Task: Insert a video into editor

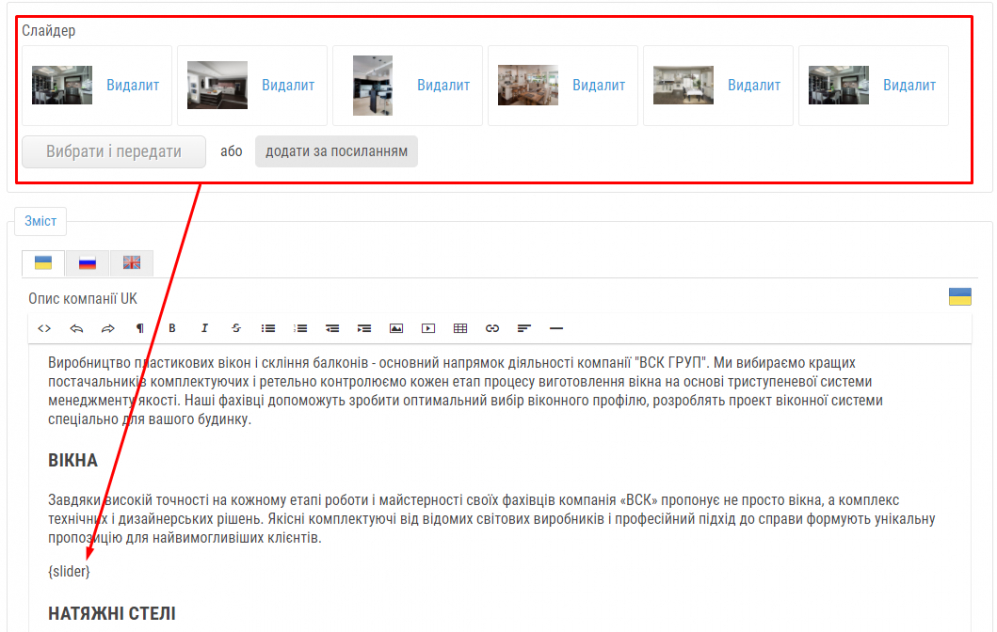Action: pyautogui.click(x=429, y=328)
